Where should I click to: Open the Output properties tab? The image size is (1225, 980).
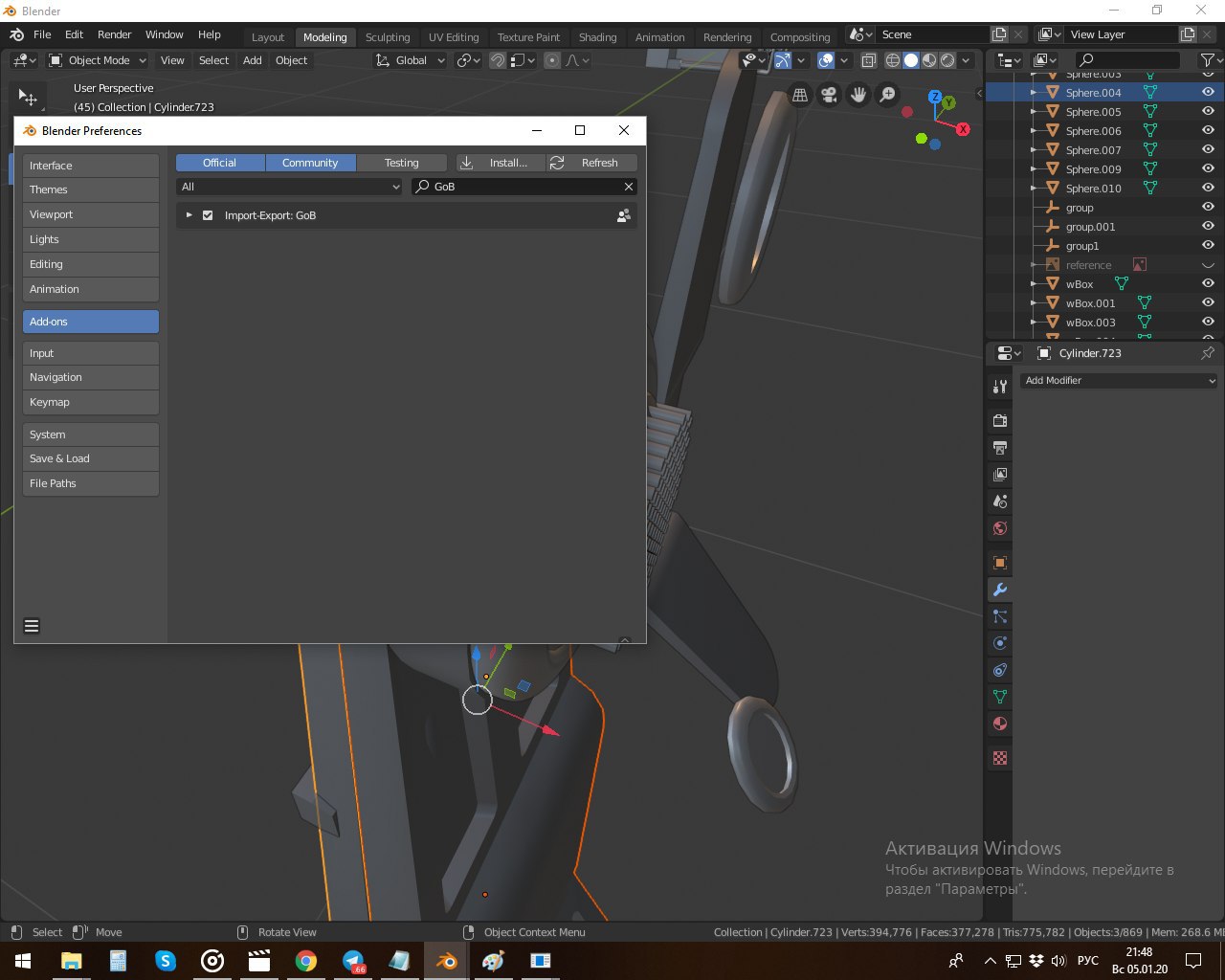pyautogui.click(x=1000, y=448)
